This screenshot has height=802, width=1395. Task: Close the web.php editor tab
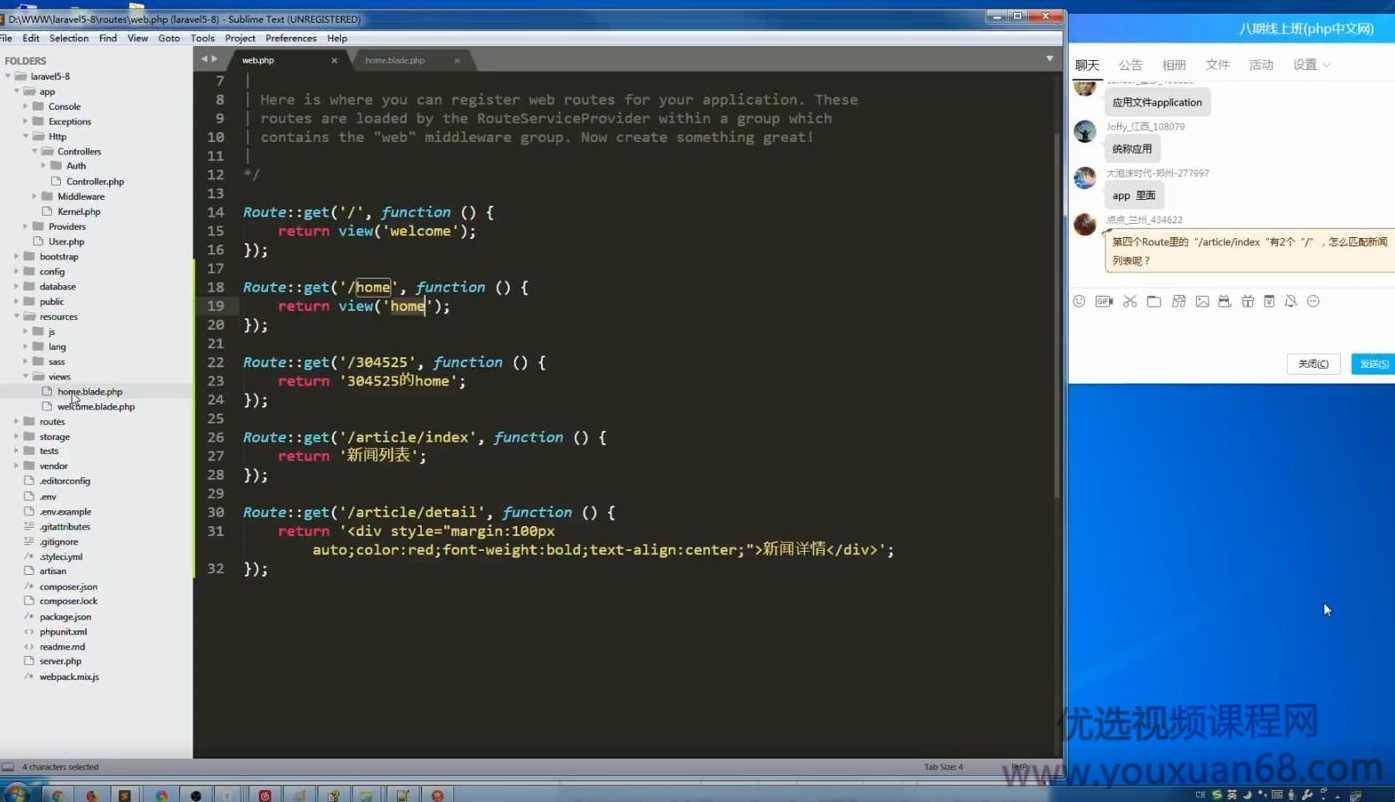tap(334, 60)
